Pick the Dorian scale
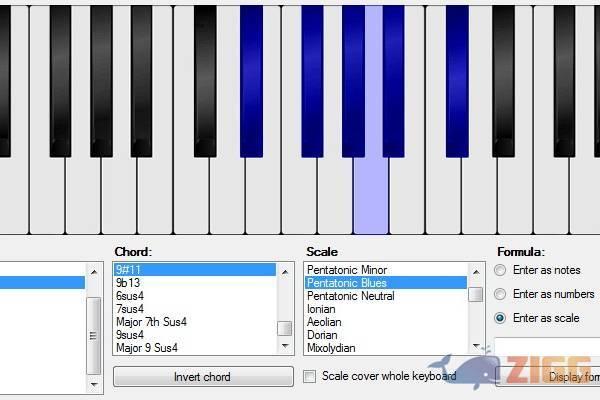 click(x=386, y=335)
